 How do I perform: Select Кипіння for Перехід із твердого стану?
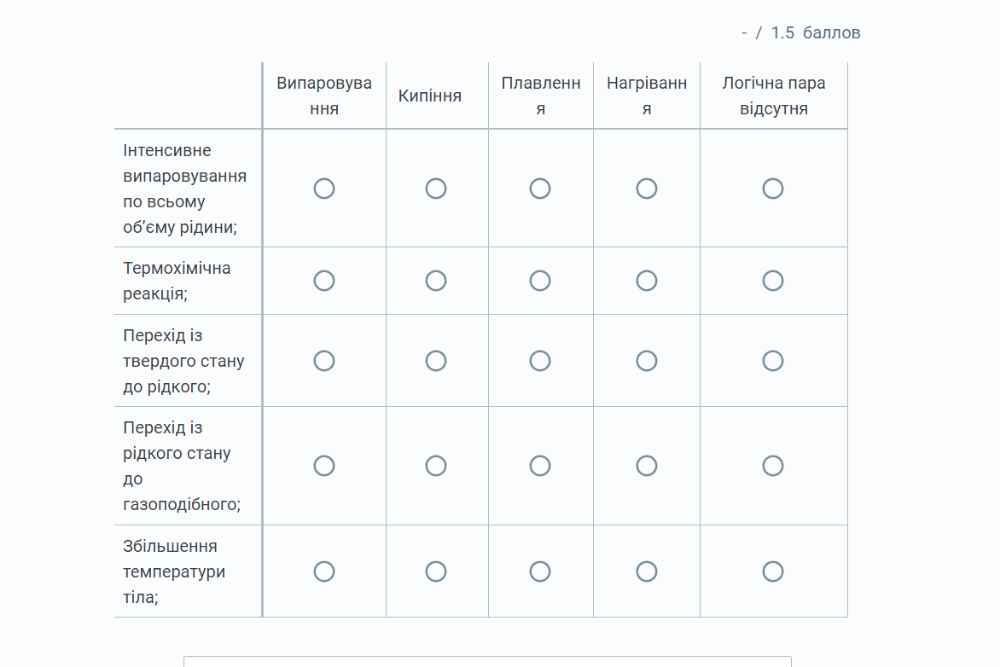[436, 361]
